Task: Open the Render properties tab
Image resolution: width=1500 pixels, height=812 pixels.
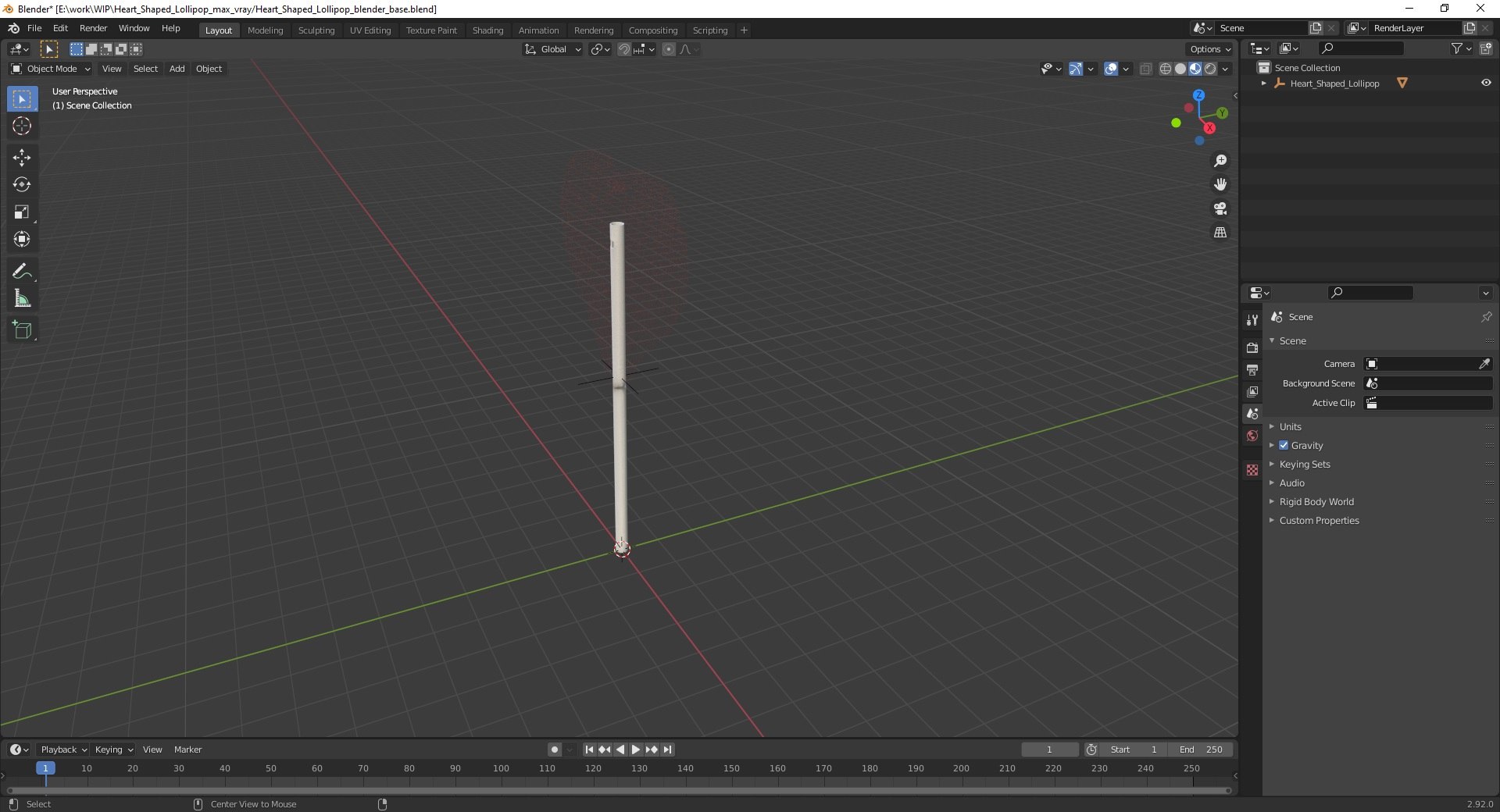Action: (1252, 347)
